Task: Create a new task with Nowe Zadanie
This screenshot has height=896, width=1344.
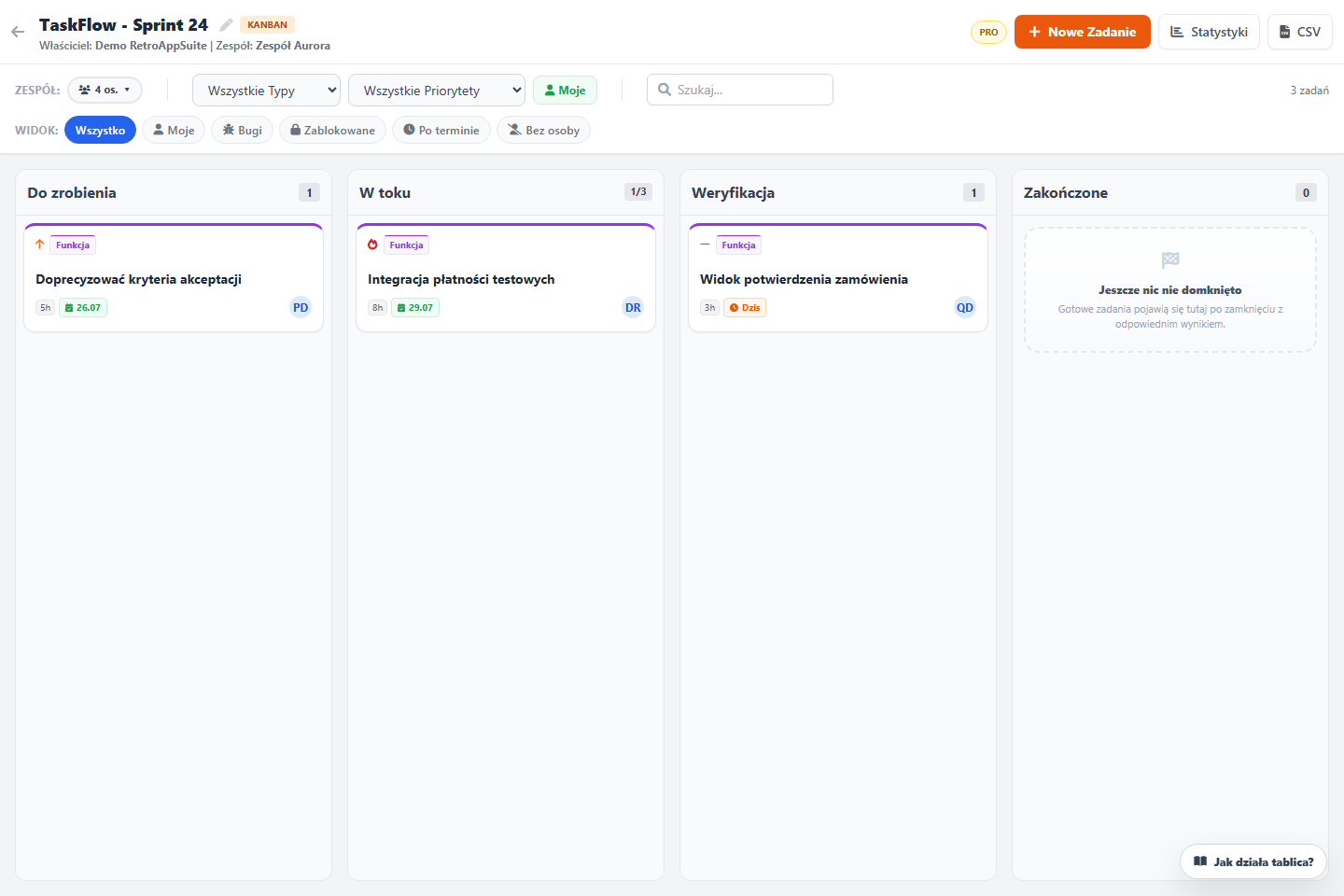Action: click(x=1082, y=32)
